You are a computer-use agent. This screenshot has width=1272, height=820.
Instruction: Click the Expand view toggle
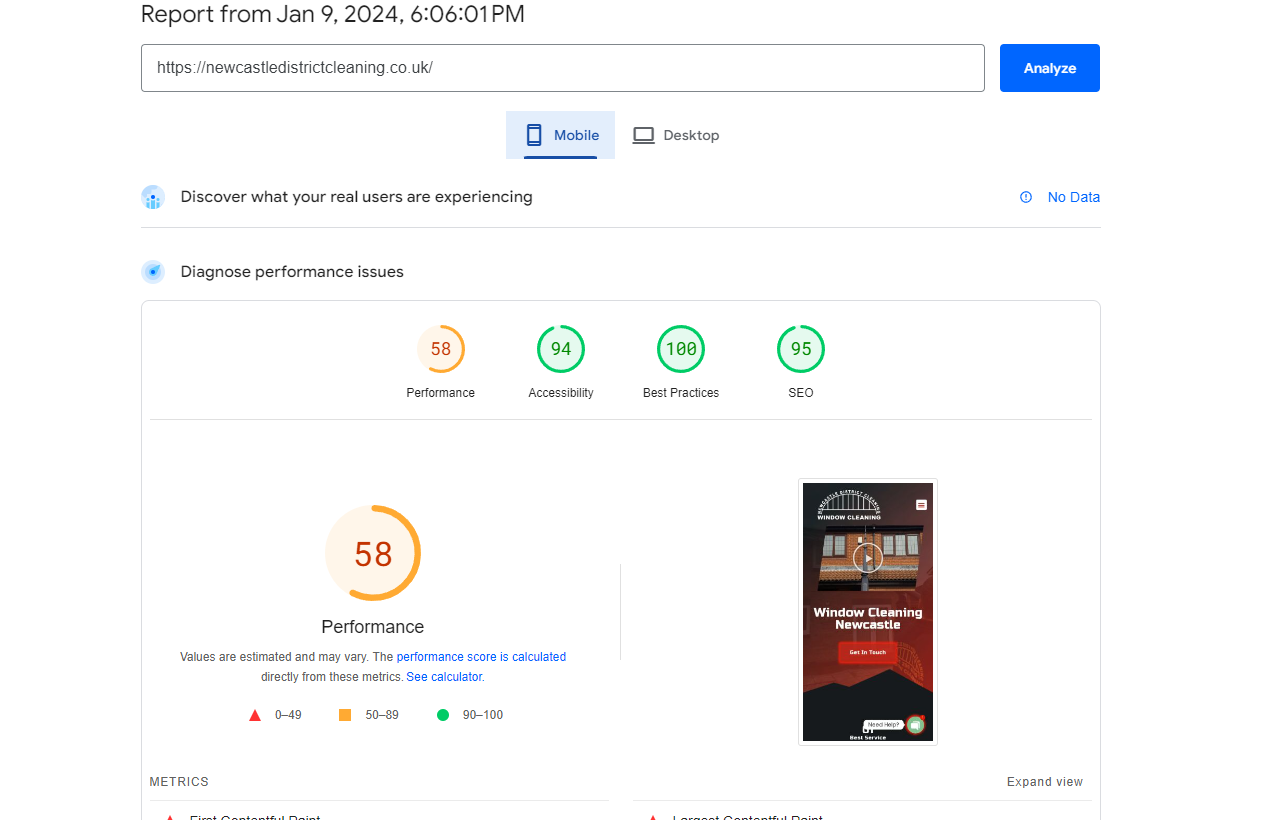(x=1045, y=782)
